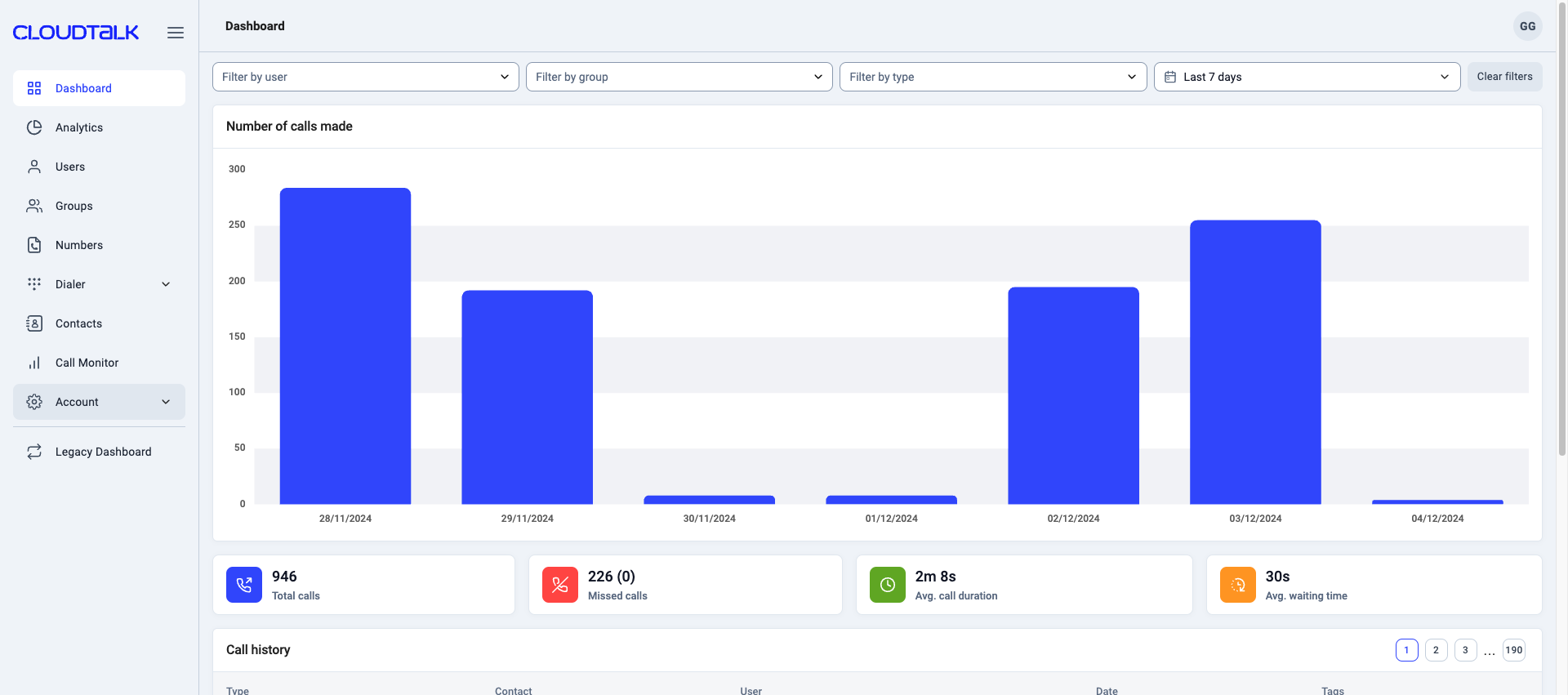Open the Filter by group dropdown

679,77
